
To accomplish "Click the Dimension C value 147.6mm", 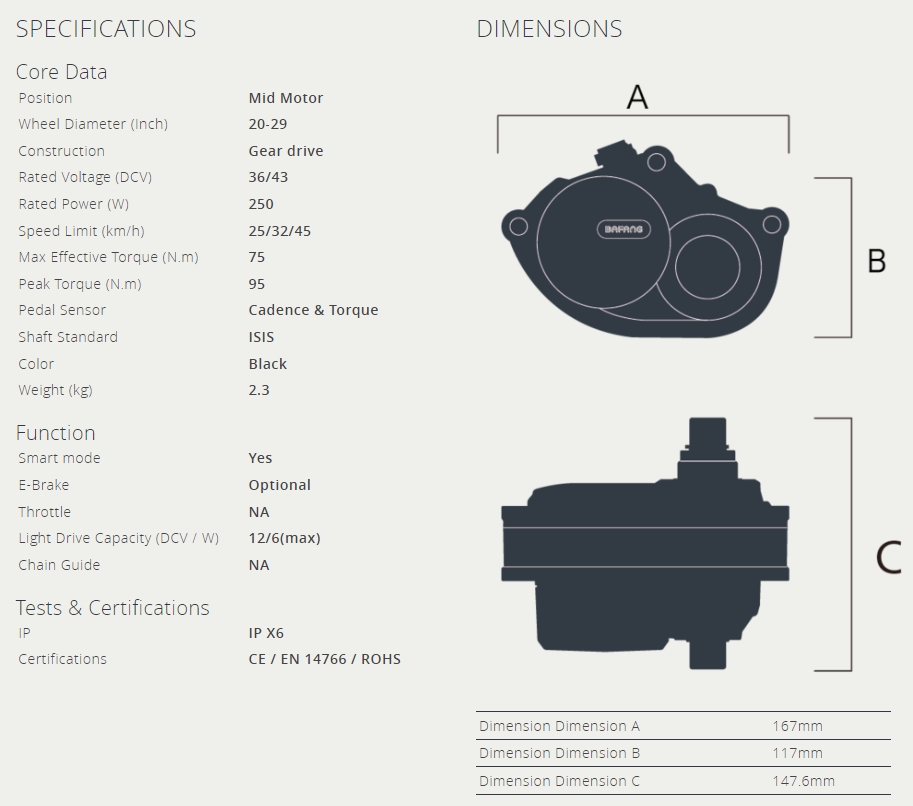I will 803,781.
